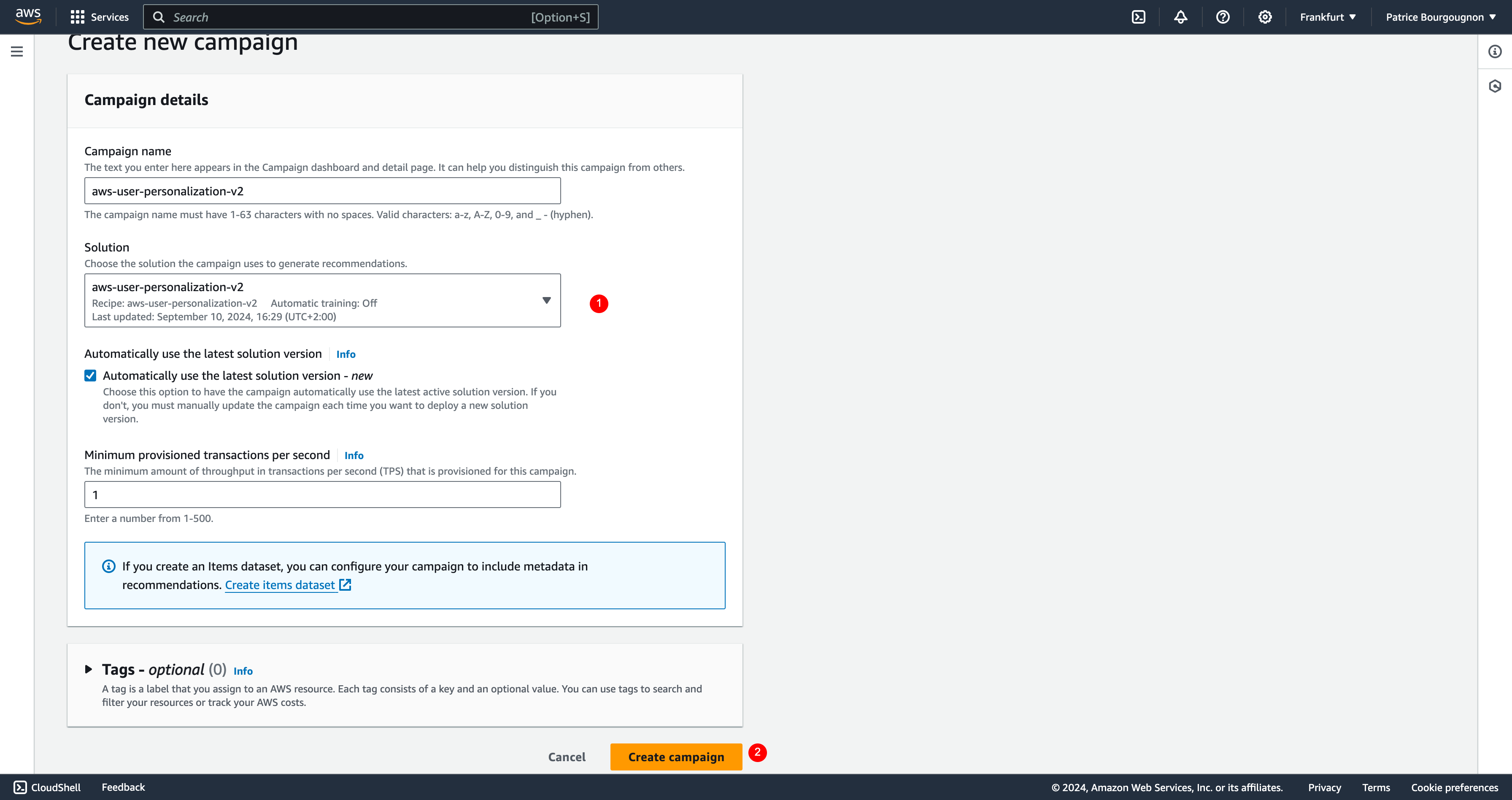
Task: Open the Terms footer link
Action: click(1376, 788)
